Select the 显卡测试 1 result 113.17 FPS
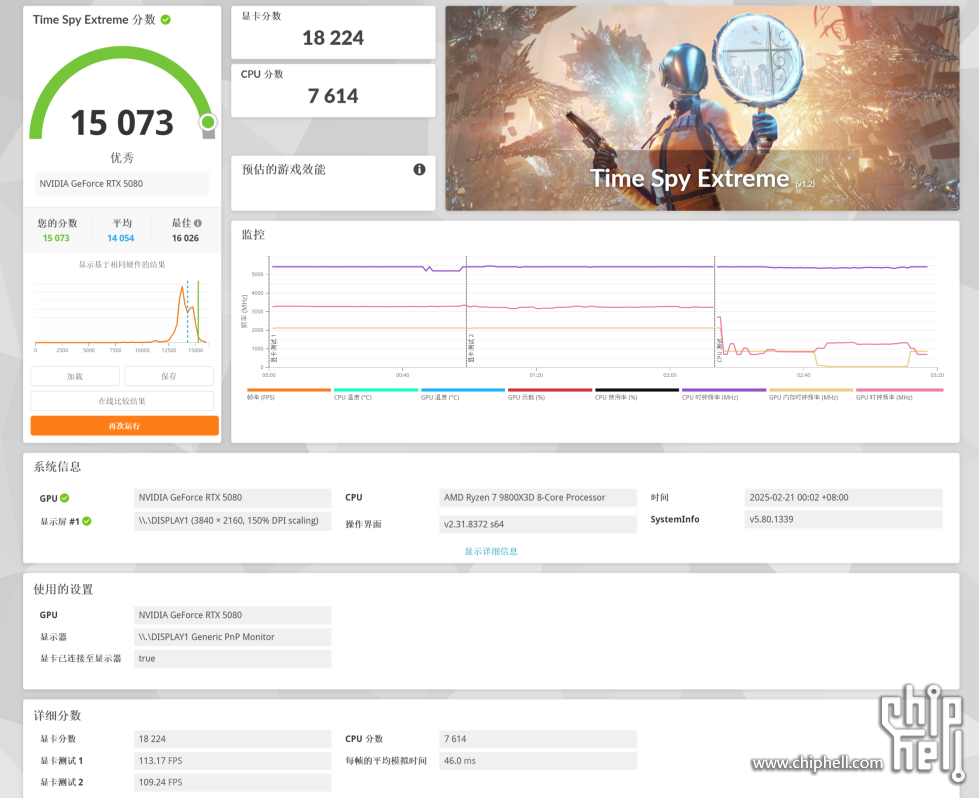The height and width of the screenshot is (798, 979). click(x=232, y=761)
